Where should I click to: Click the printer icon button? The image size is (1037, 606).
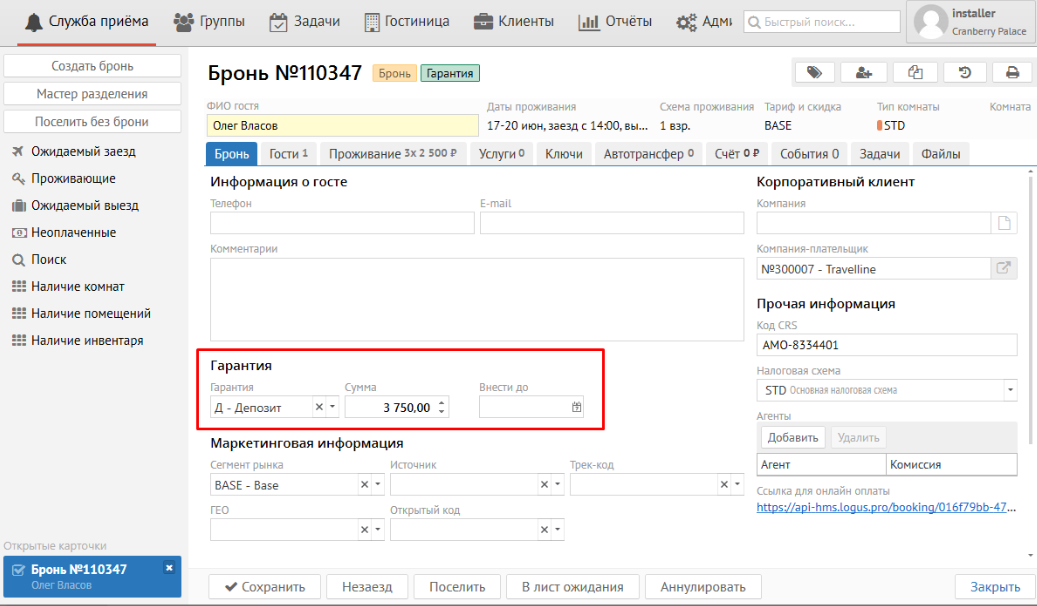click(1012, 72)
